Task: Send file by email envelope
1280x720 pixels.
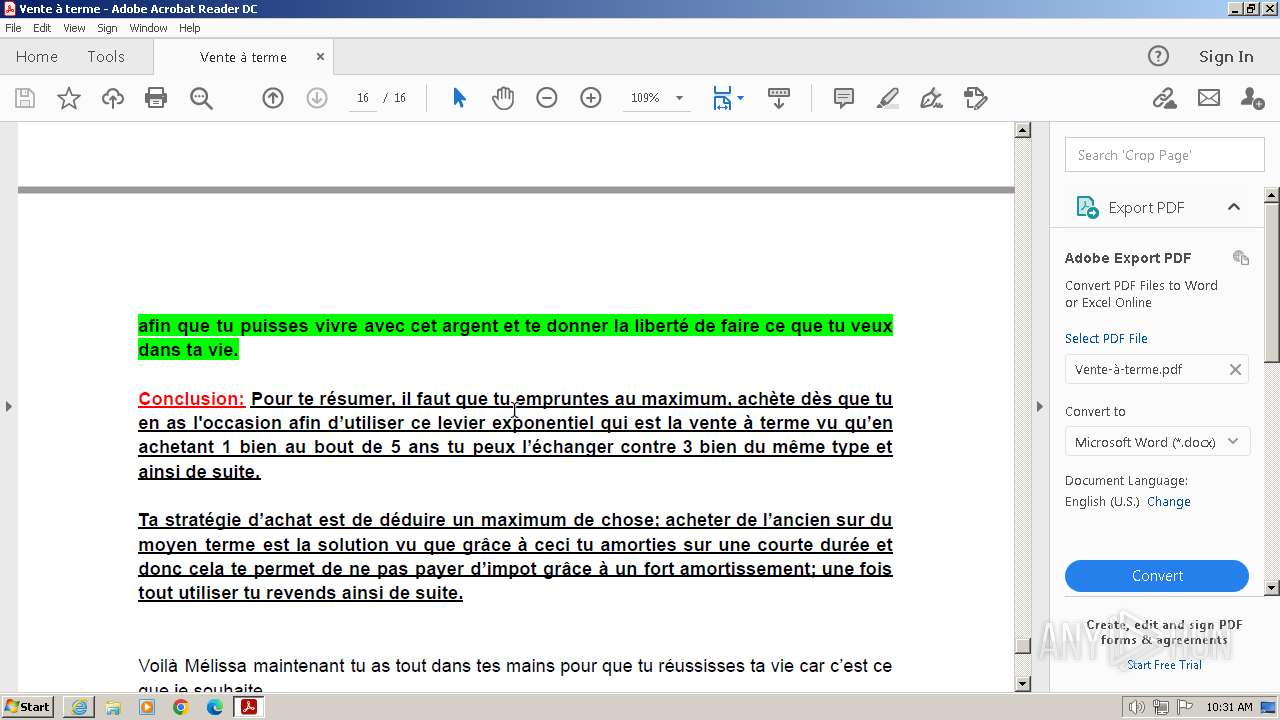Action: click(x=1209, y=98)
